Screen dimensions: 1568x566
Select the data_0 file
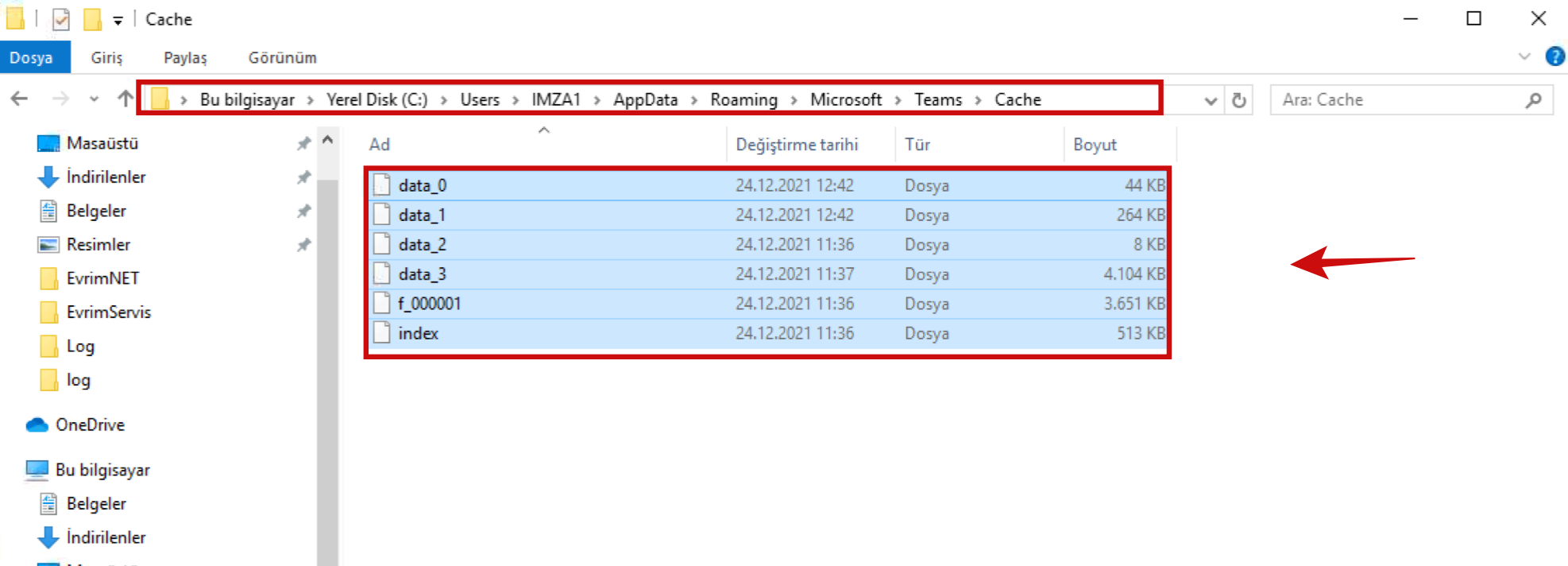coord(768,185)
